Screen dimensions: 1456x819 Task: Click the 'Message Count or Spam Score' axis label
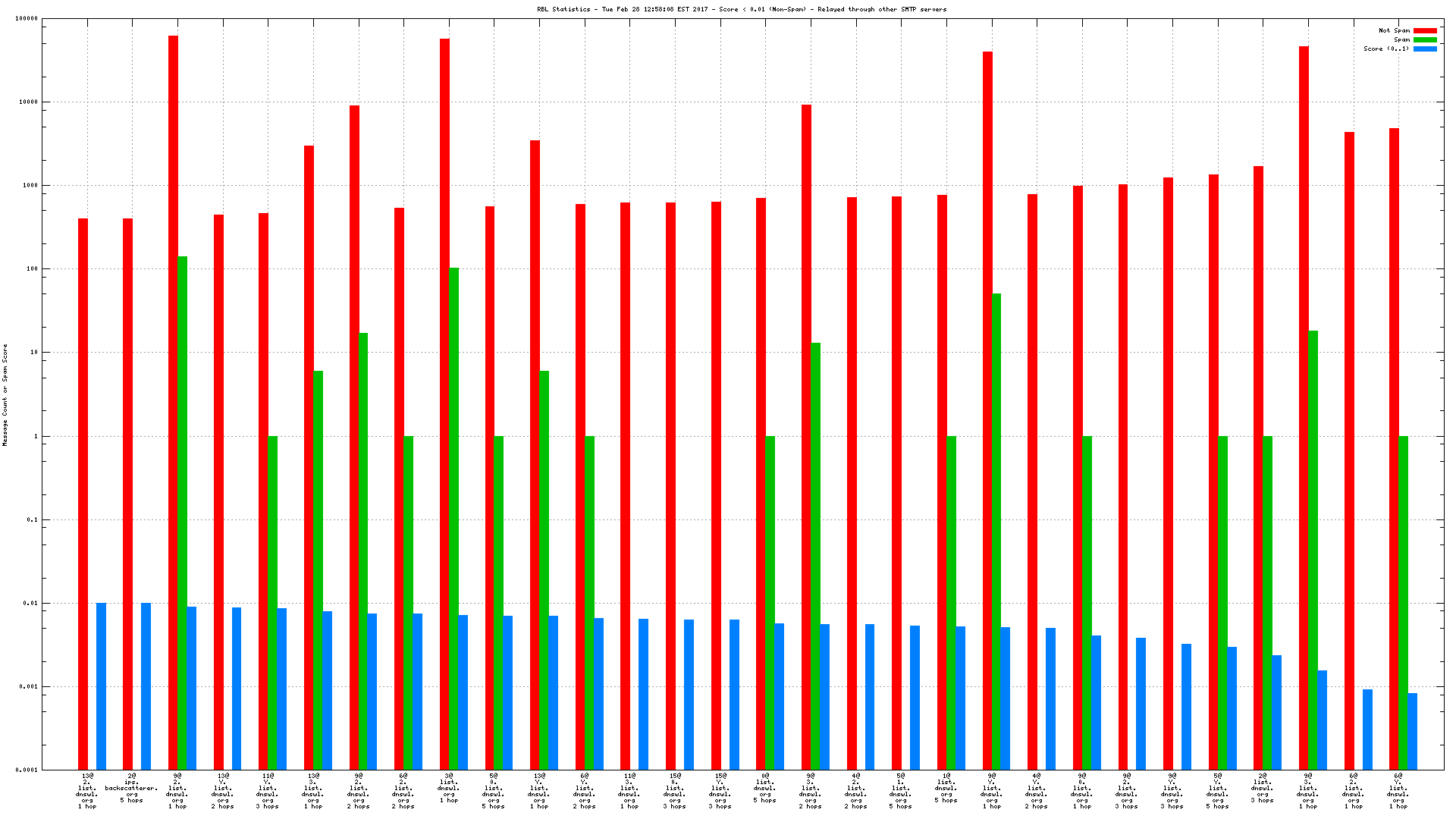(x=5, y=394)
